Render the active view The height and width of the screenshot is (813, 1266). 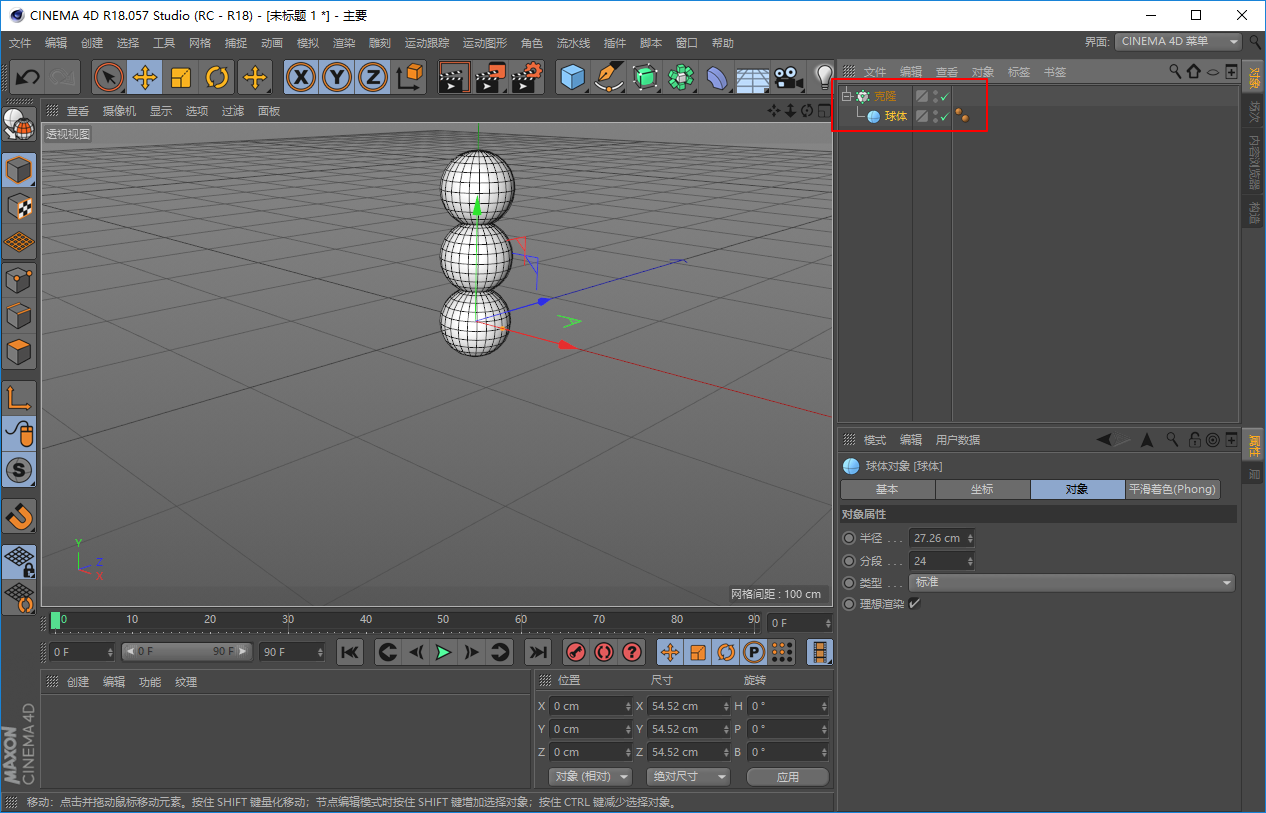point(455,77)
